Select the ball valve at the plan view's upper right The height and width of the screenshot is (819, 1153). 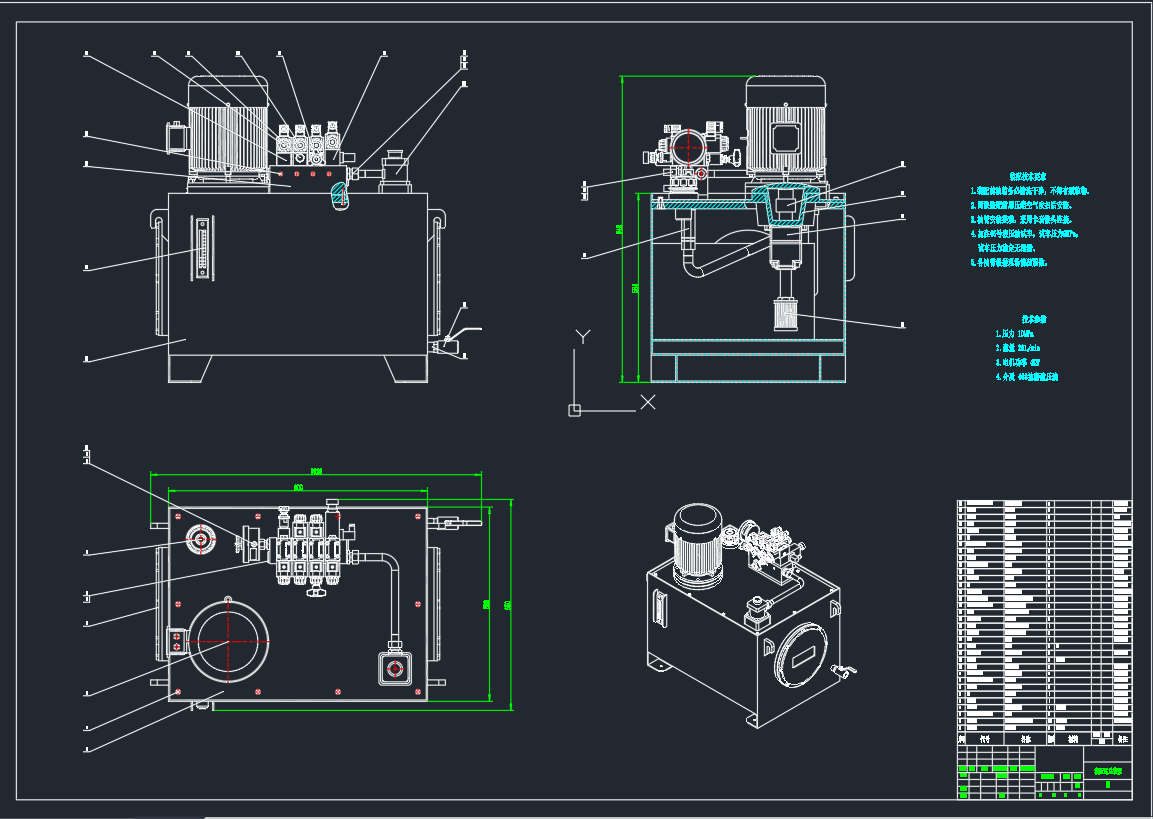coord(454,523)
